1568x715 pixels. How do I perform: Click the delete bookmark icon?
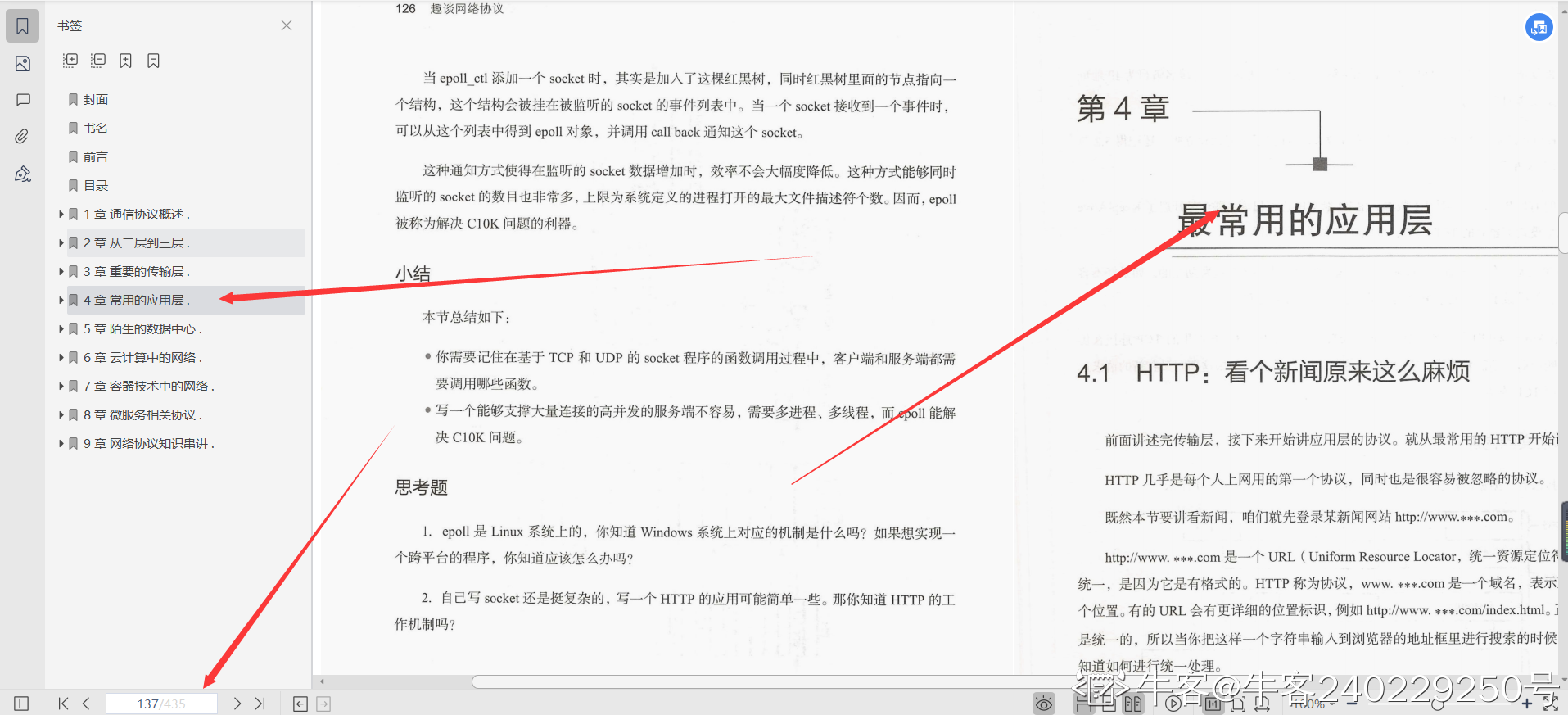pos(153,61)
